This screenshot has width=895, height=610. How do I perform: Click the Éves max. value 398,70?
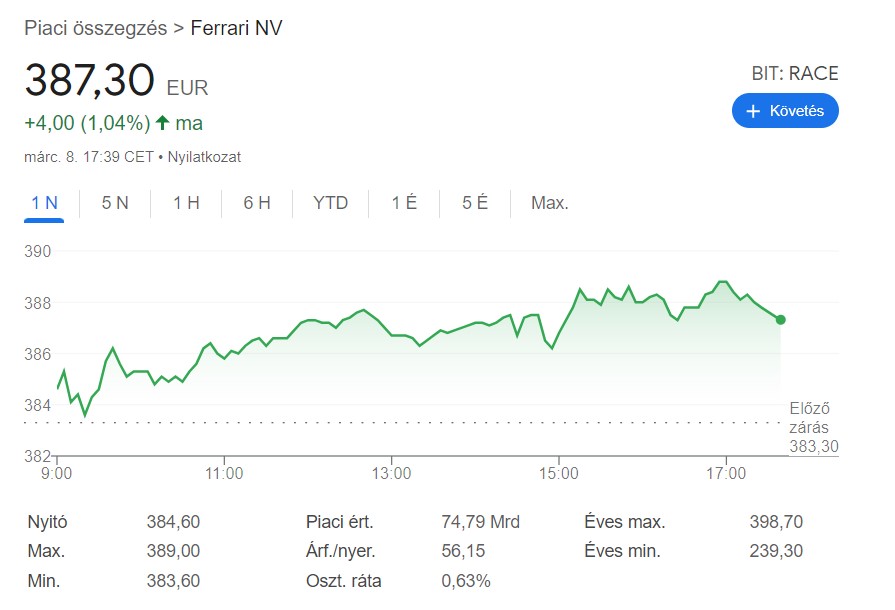(776, 522)
